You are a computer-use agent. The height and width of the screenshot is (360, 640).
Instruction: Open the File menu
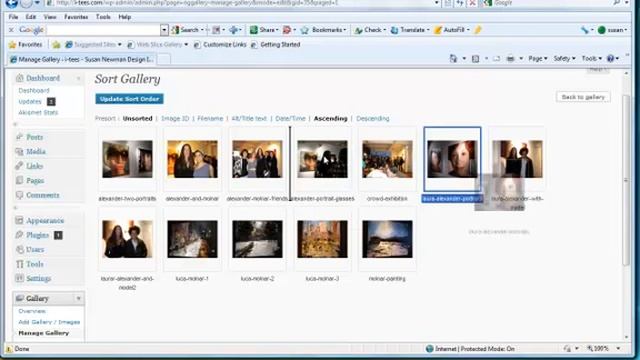[13, 17]
